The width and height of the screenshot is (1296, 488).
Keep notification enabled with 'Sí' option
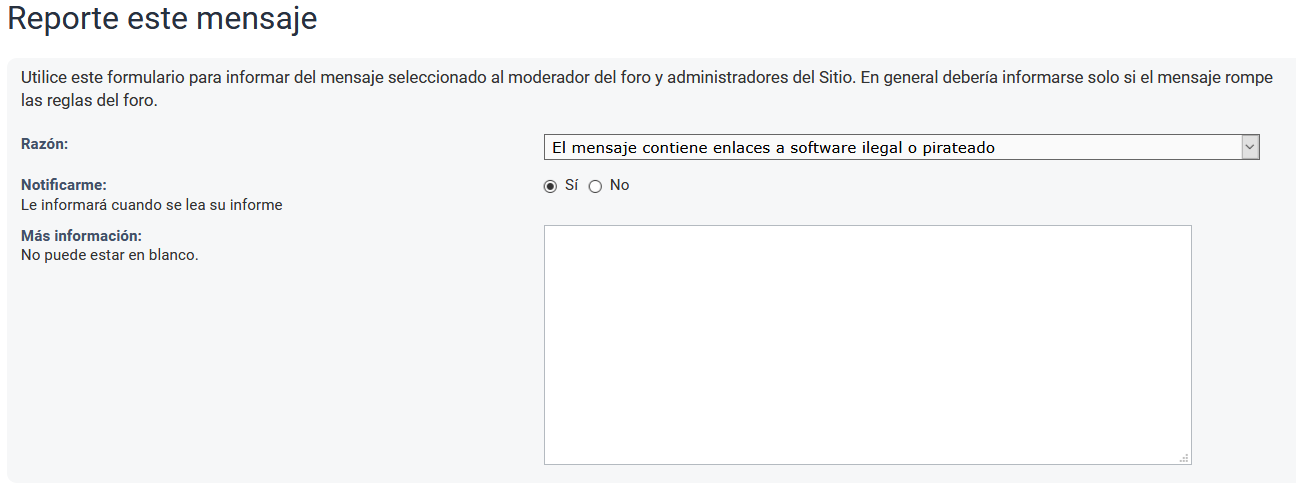pyautogui.click(x=550, y=186)
